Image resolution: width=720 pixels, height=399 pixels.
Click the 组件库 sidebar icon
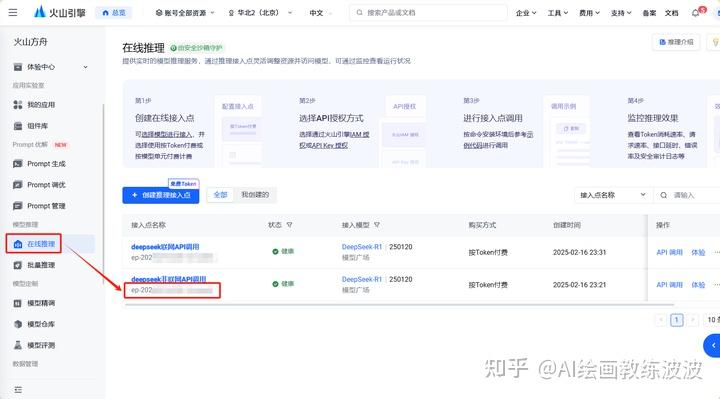click(x=18, y=126)
